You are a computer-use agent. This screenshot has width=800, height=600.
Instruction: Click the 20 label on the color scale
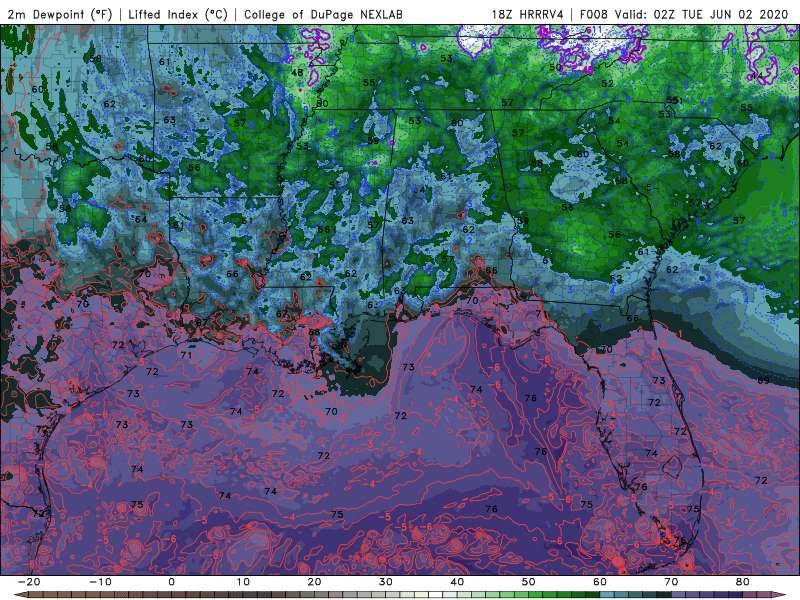point(314,582)
